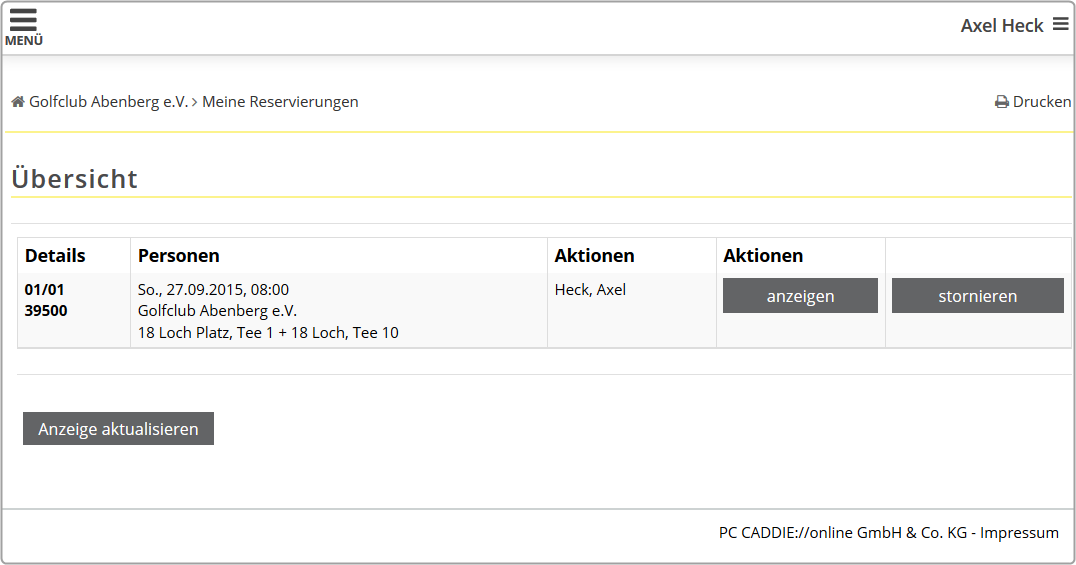The image size is (1076, 565).
Task: Refresh via Anzeige aktualisieren button
Action: point(118,429)
